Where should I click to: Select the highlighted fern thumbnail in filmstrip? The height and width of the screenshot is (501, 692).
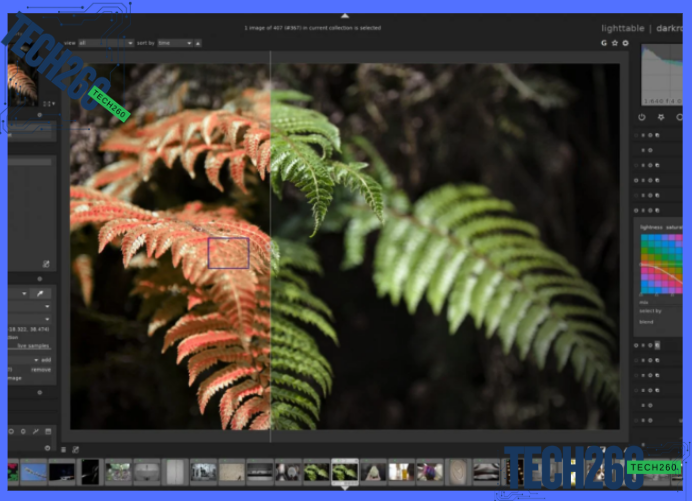(345, 470)
